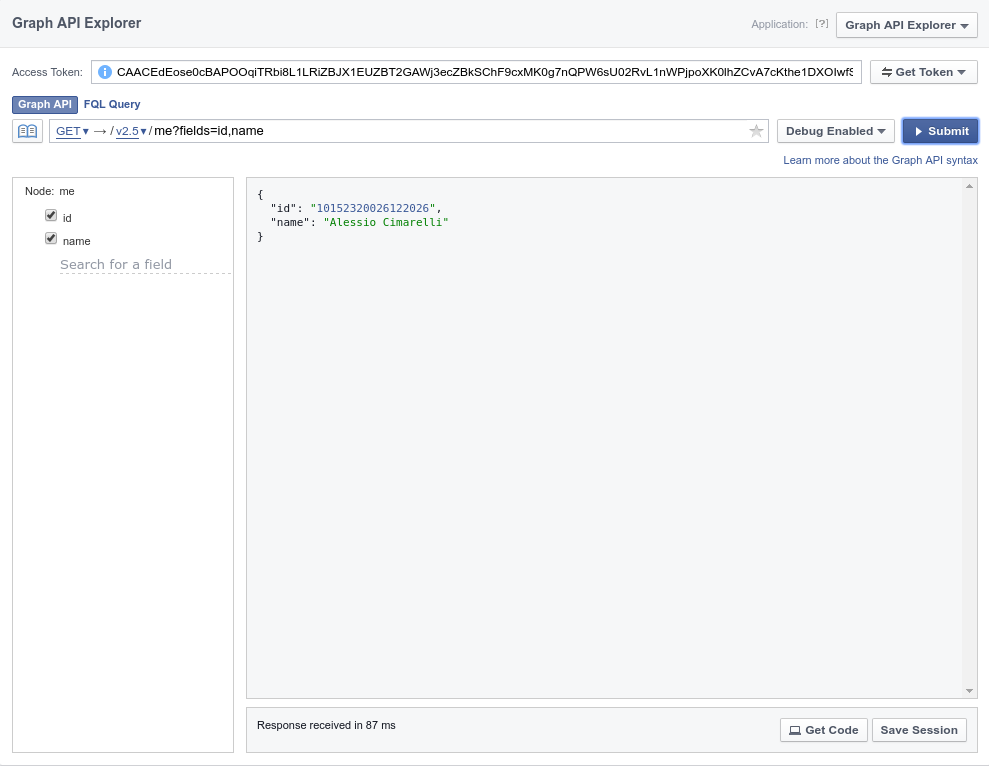989x766 pixels.
Task: Open the Get Token dropdown
Action: 923,72
